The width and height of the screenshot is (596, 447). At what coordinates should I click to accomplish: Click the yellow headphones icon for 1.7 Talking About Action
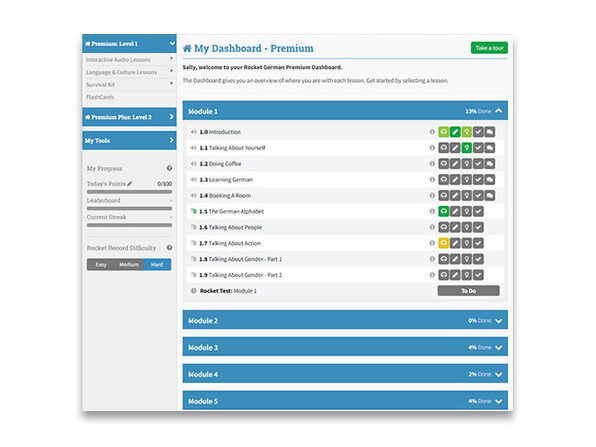[444, 243]
